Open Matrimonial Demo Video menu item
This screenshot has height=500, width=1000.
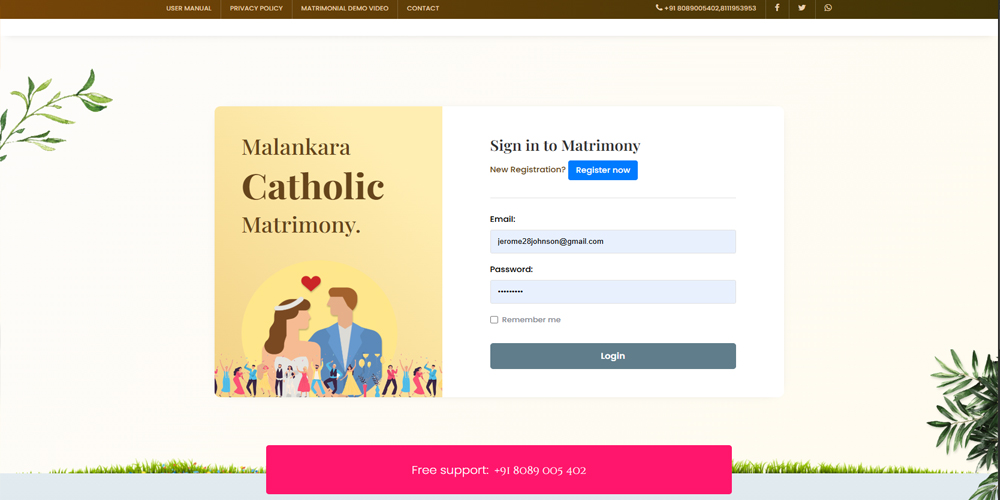coord(344,8)
